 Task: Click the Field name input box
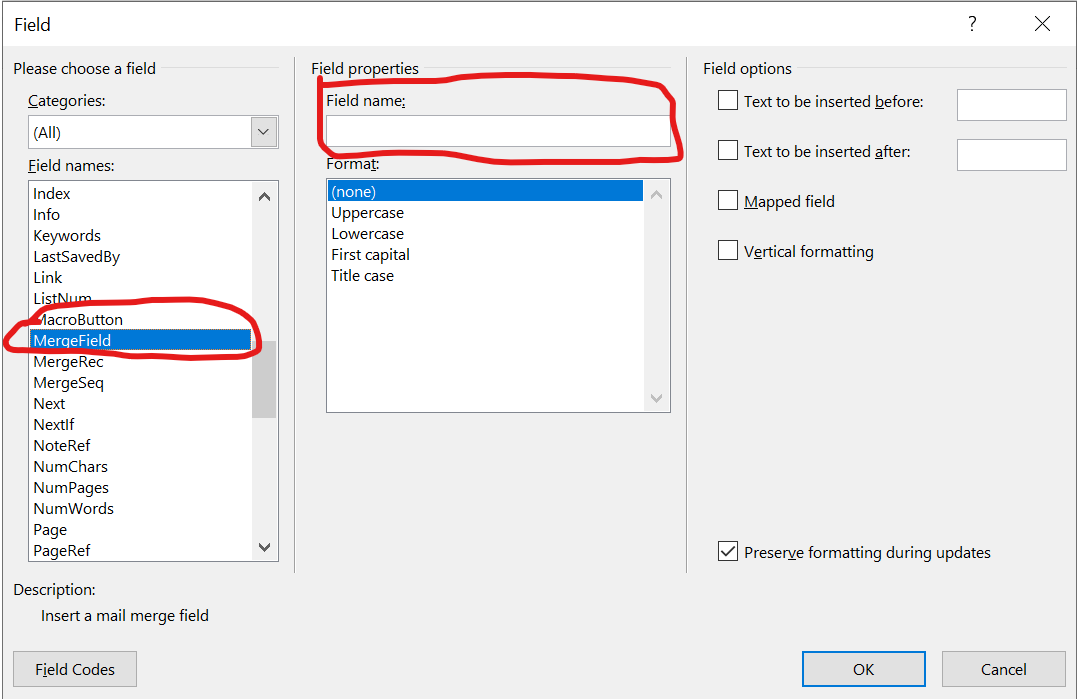point(498,132)
